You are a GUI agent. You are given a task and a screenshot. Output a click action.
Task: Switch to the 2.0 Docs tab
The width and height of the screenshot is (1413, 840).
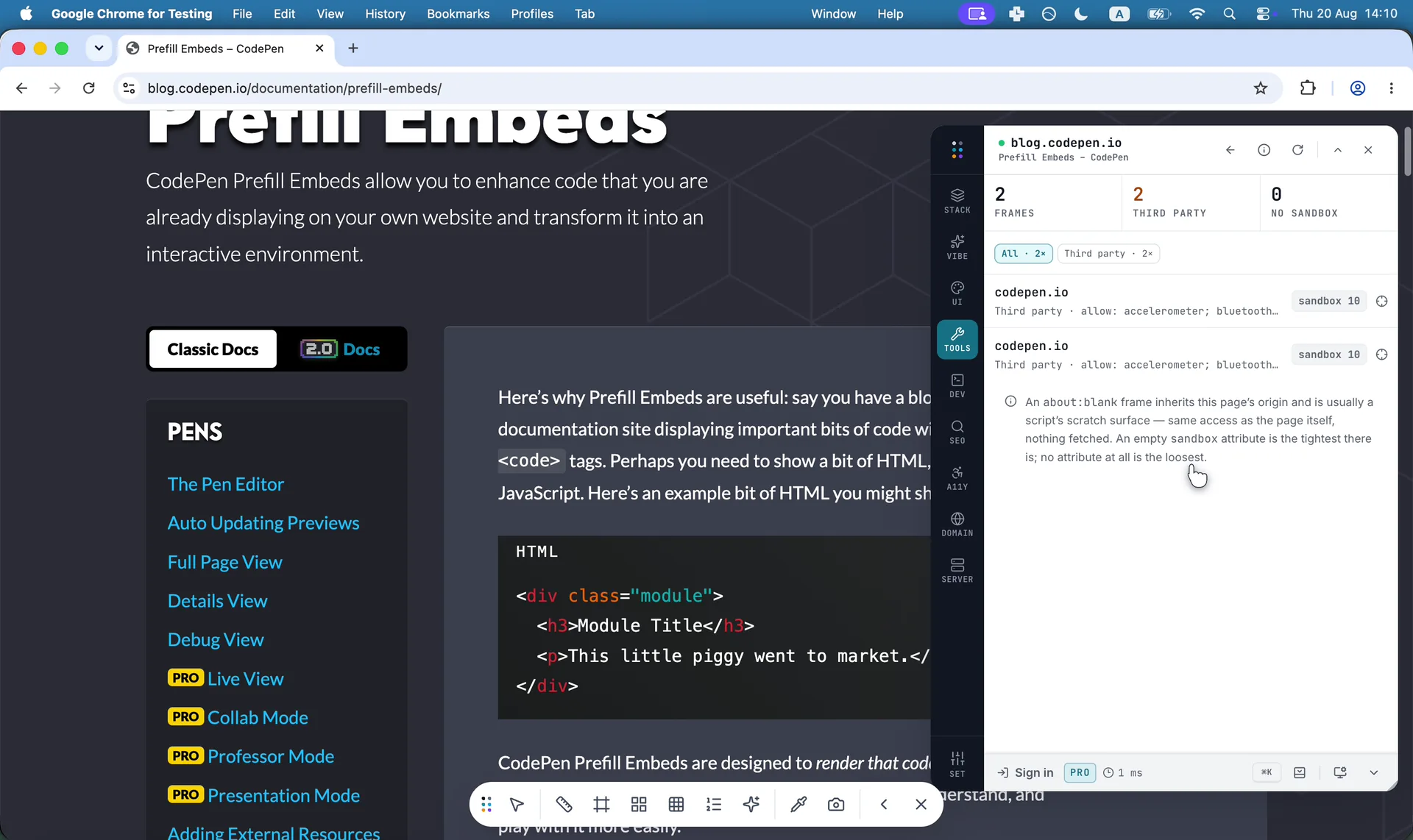tap(340, 349)
